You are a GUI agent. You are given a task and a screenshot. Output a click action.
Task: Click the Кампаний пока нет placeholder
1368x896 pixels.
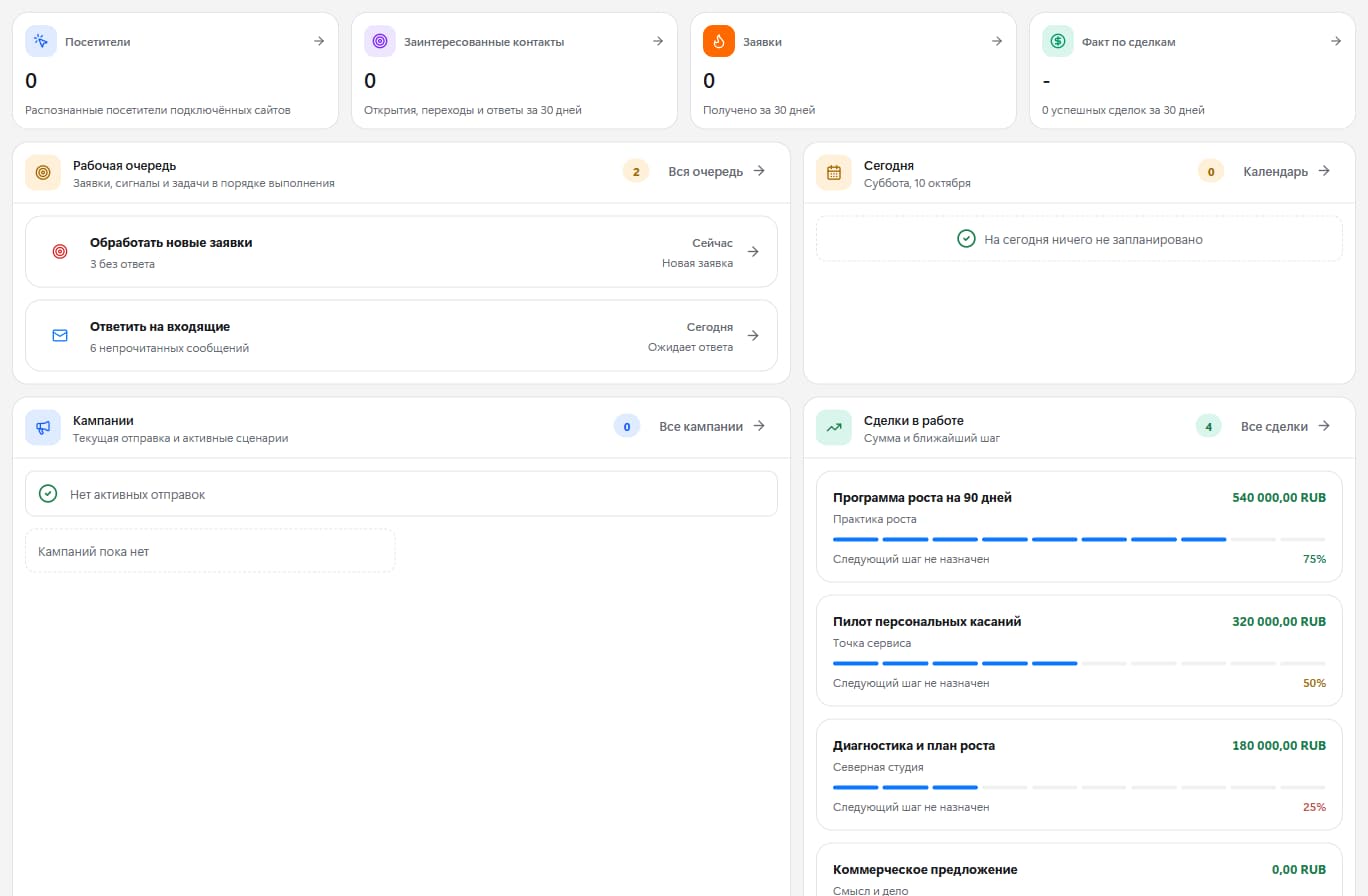(x=210, y=551)
